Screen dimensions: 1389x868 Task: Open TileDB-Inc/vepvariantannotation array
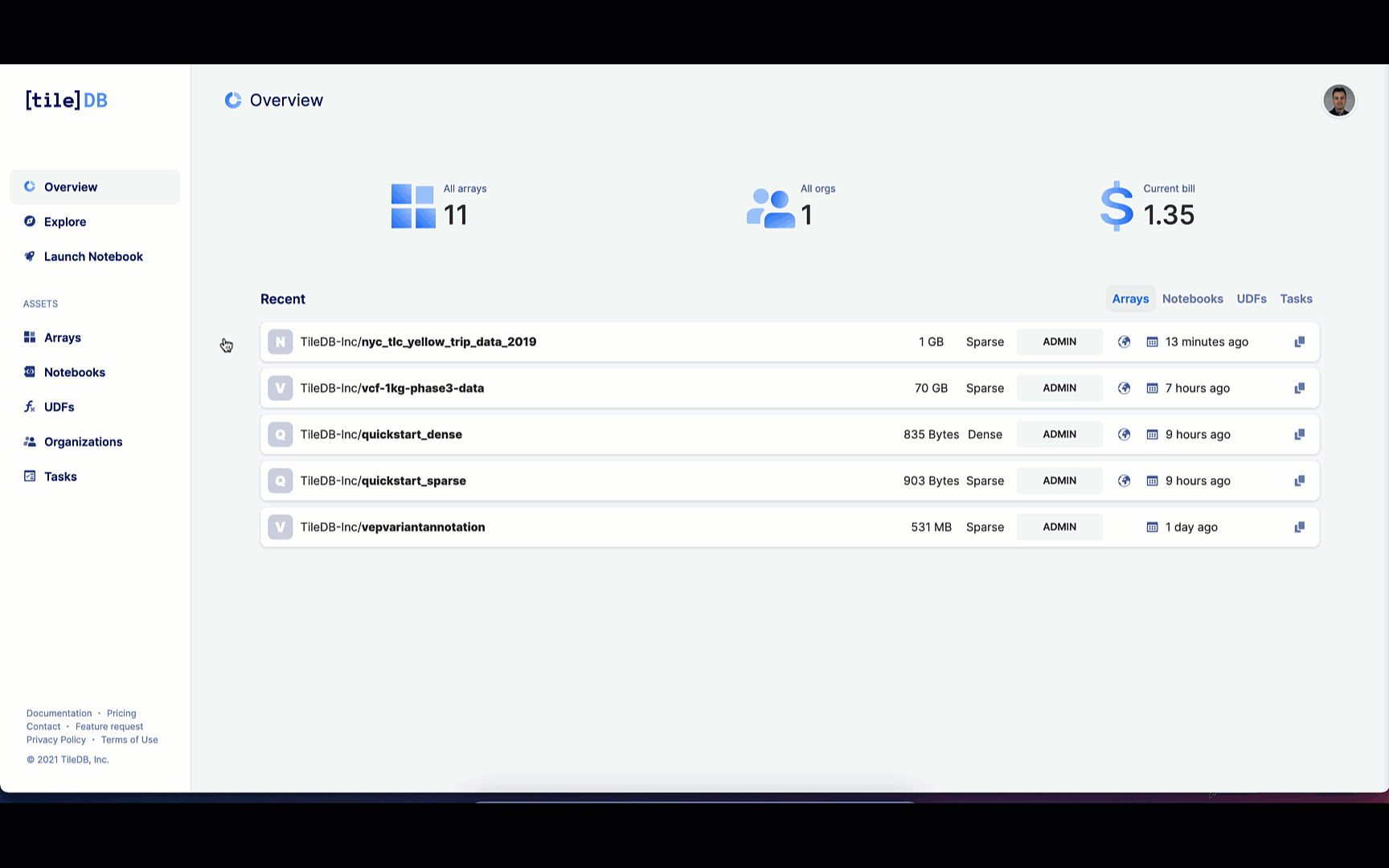789,527
